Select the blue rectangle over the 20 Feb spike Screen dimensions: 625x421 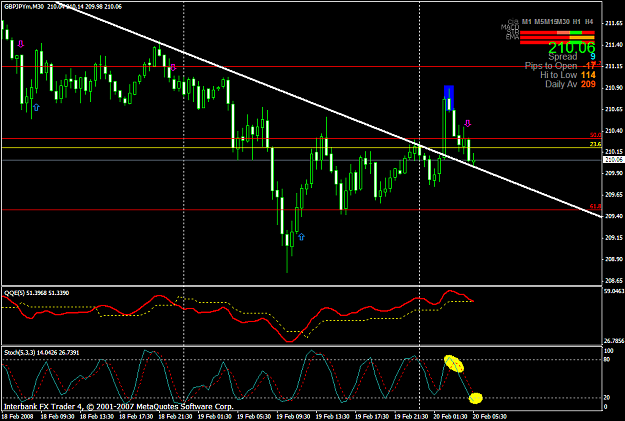click(x=449, y=98)
